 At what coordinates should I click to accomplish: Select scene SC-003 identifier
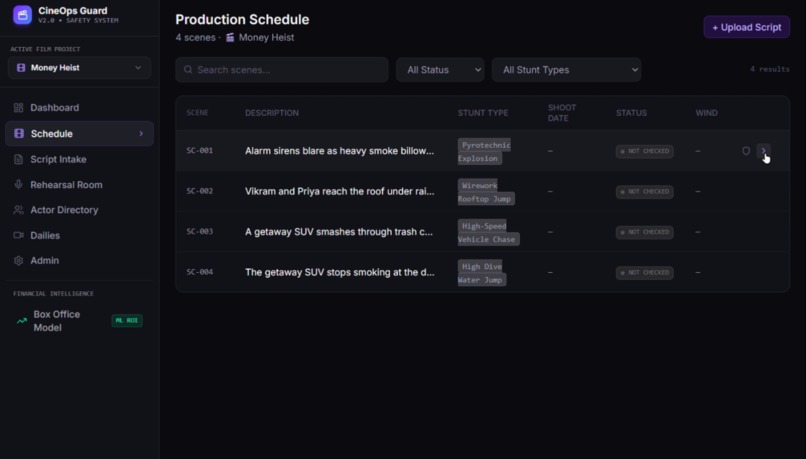(199, 231)
